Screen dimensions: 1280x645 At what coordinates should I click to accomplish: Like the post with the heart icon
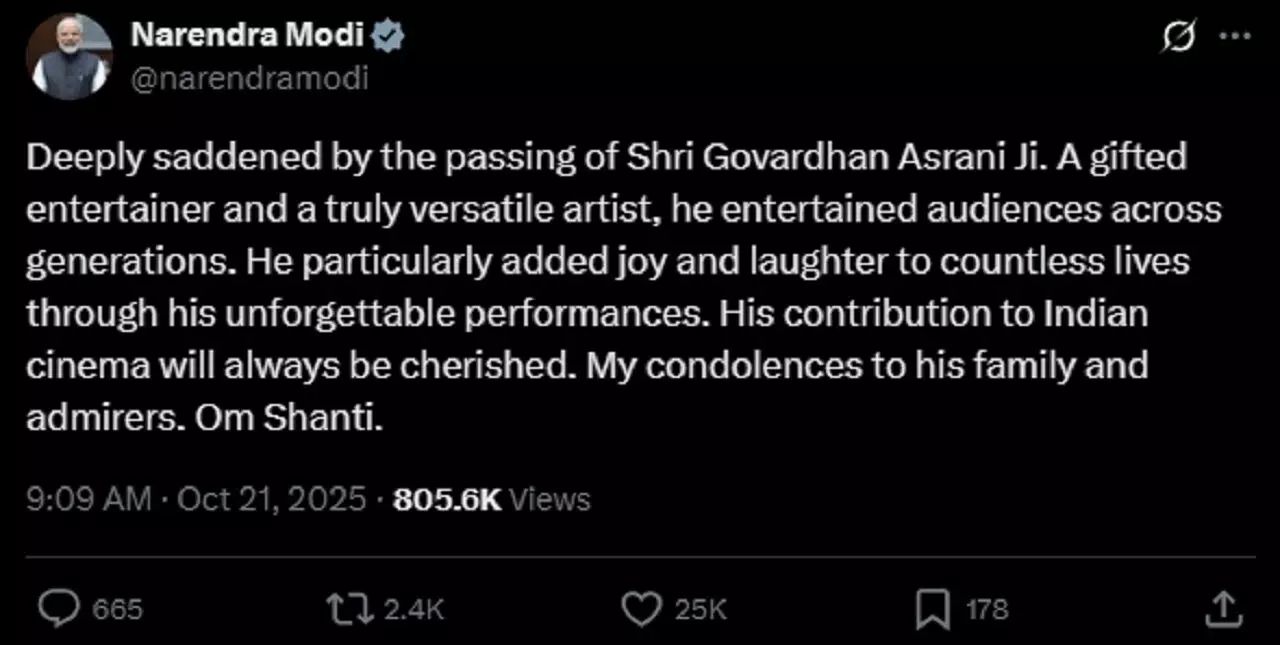(x=641, y=607)
